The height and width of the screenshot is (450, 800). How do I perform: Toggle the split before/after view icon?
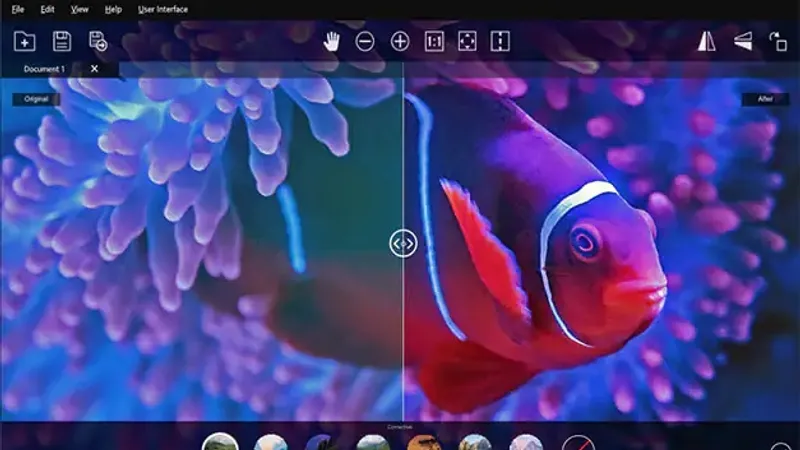pyautogui.click(x=500, y=41)
